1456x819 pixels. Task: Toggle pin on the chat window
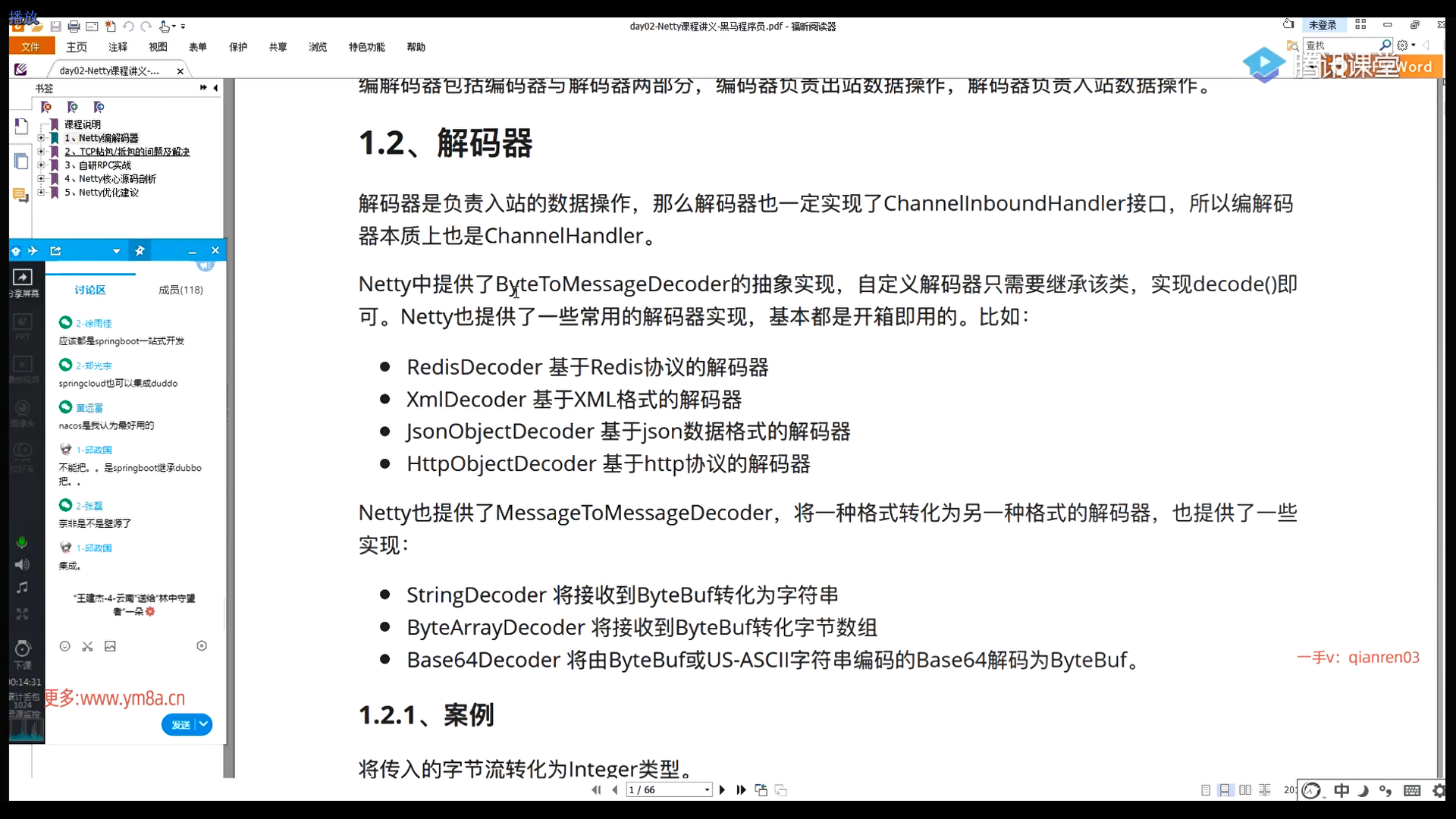140,250
